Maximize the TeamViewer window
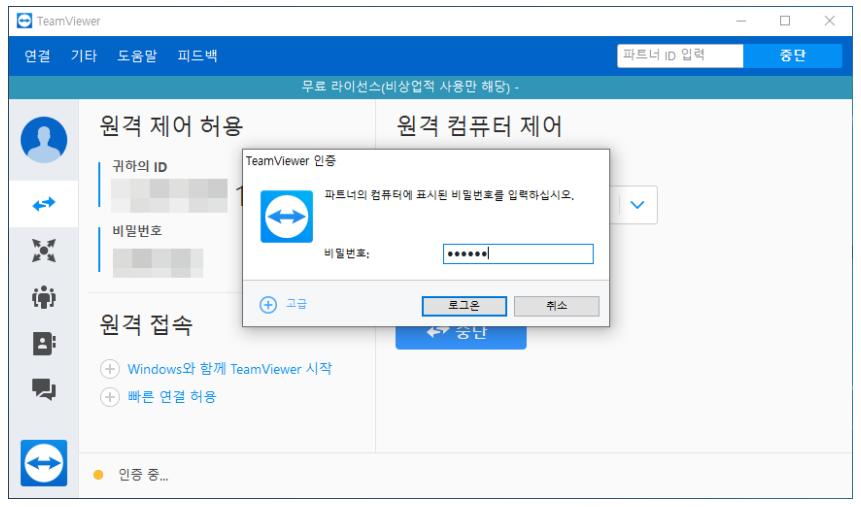This screenshot has width=861, height=507. [785, 21]
